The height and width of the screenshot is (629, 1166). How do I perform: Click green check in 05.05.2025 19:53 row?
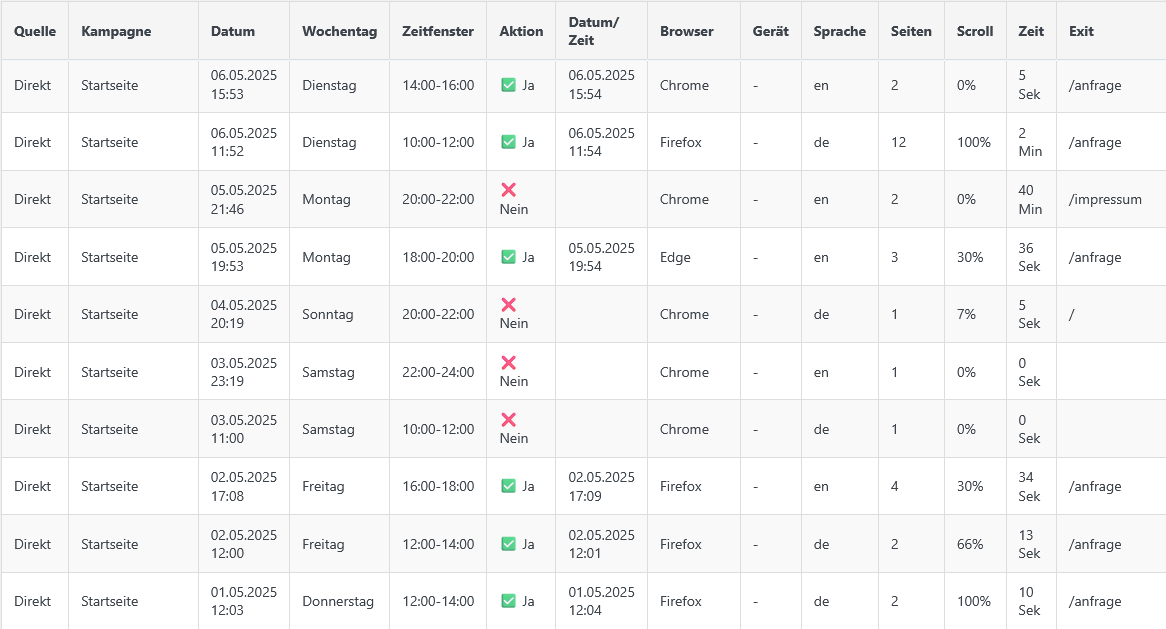coord(508,258)
